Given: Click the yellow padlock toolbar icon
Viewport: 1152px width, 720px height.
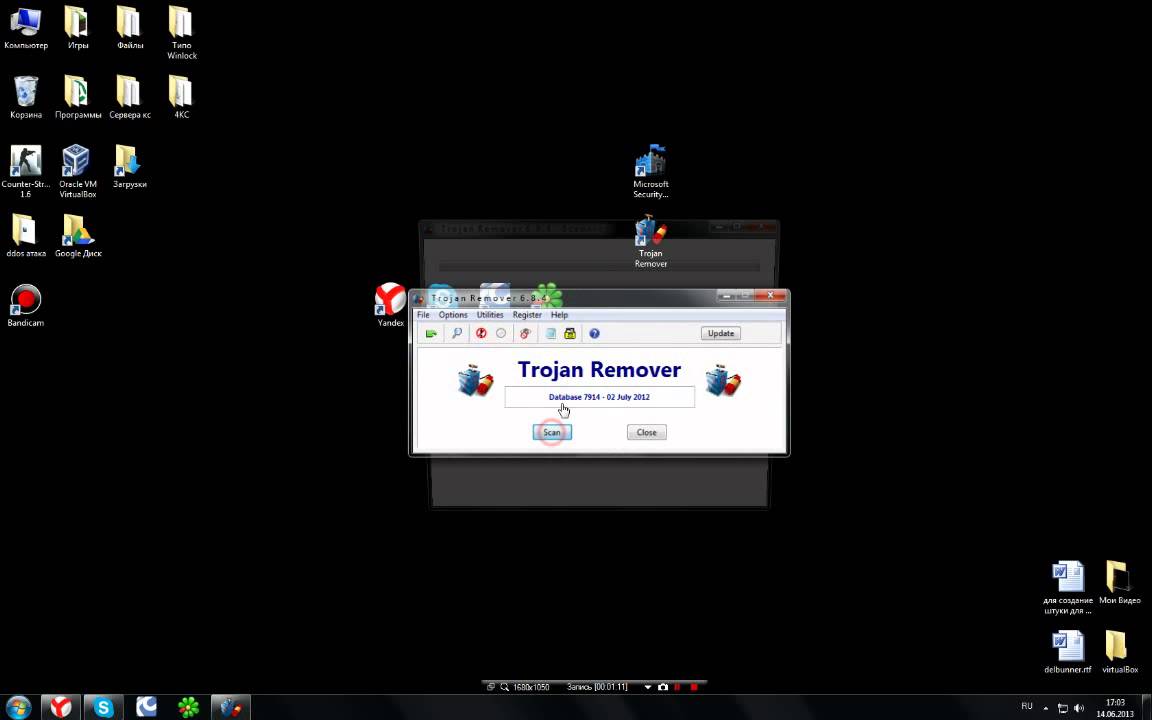Looking at the screenshot, I should click(x=569, y=334).
